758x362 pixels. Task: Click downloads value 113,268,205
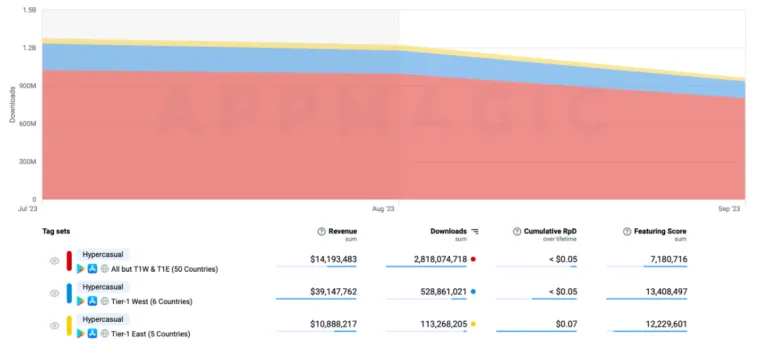click(444, 324)
